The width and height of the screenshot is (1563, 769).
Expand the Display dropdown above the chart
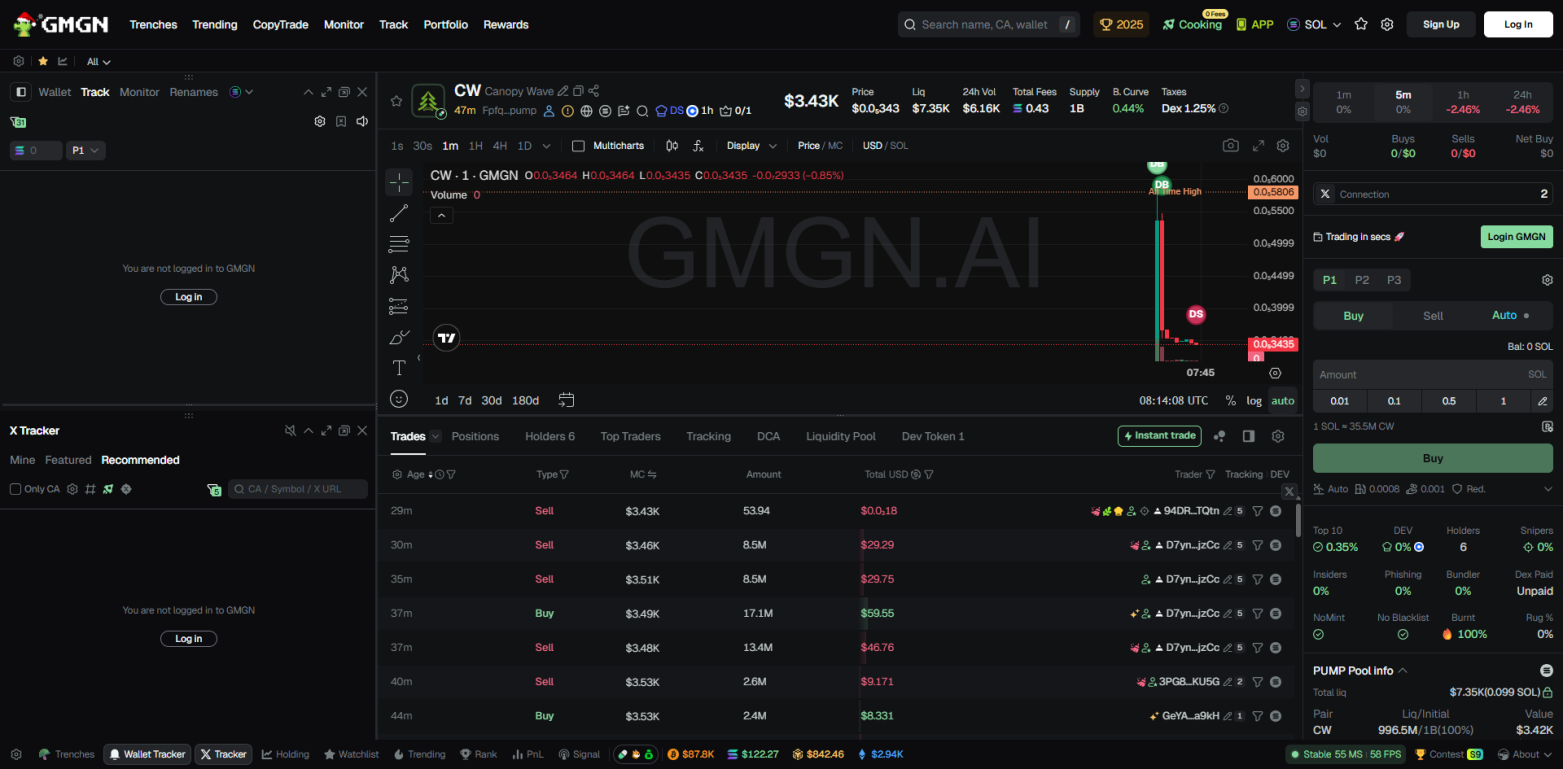(x=752, y=145)
